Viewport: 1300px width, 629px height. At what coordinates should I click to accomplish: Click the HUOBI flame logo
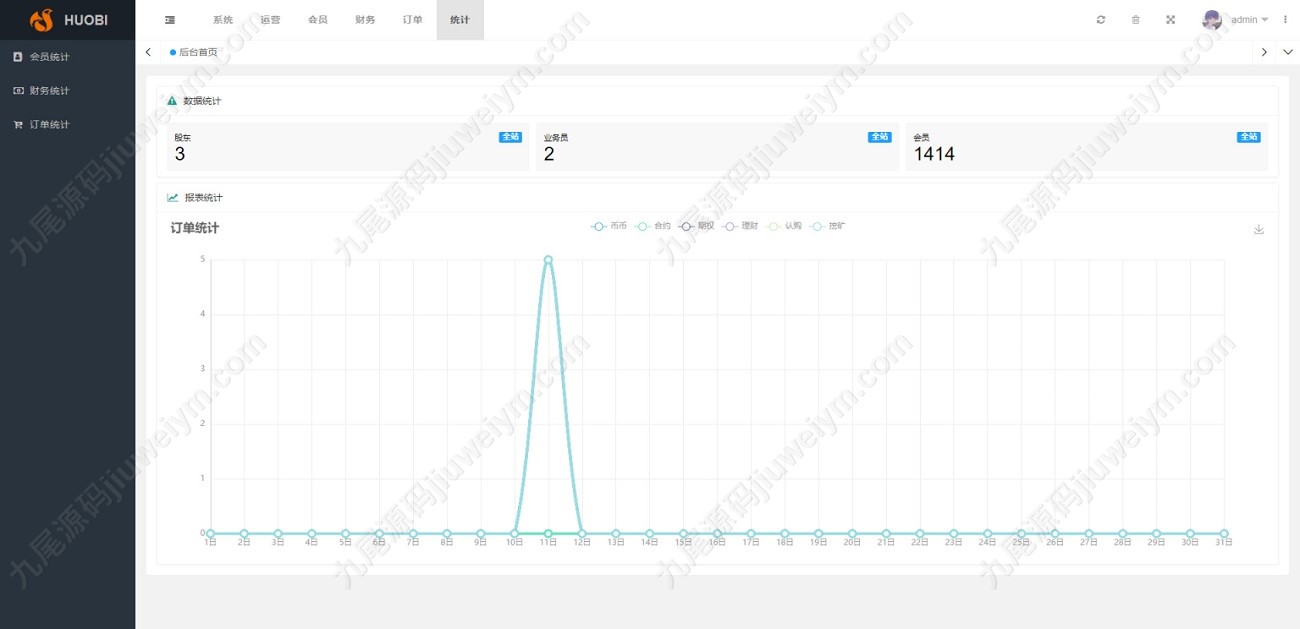click(41, 20)
